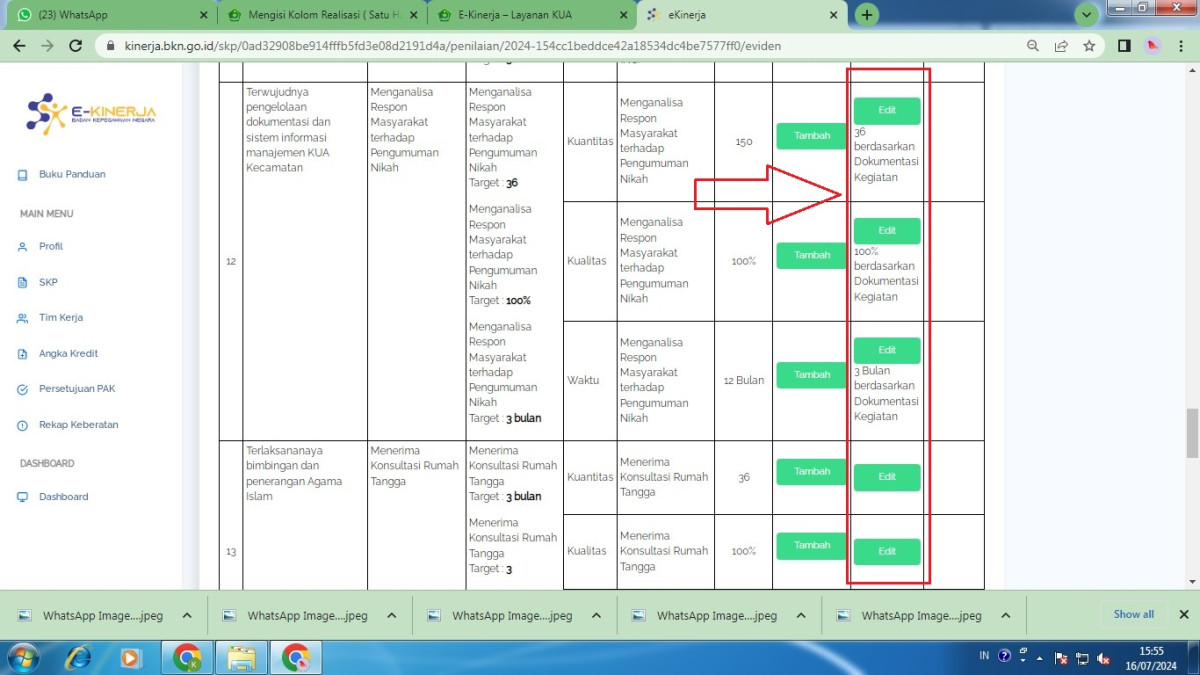Select the row number 13 cell
This screenshot has width=1200, height=675.
[x=231, y=552]
